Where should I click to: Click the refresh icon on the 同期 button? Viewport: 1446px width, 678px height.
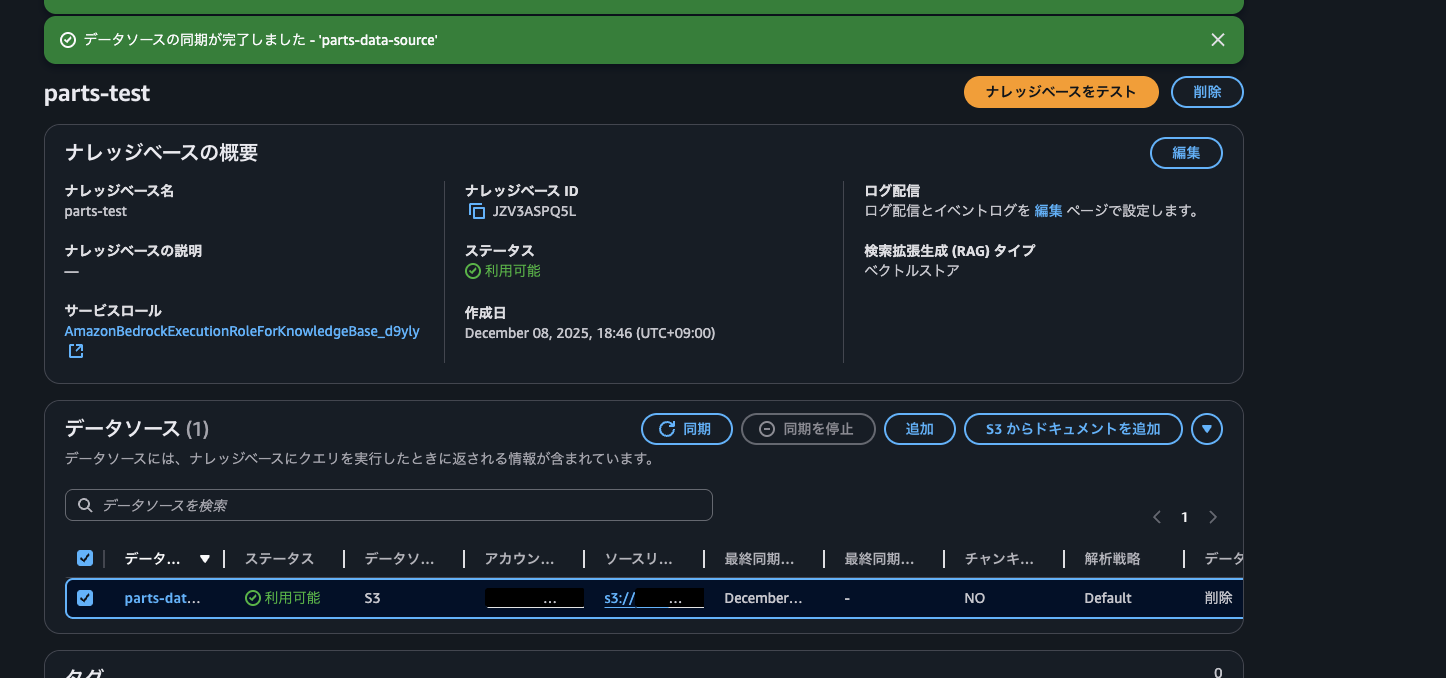click(666, 428)
